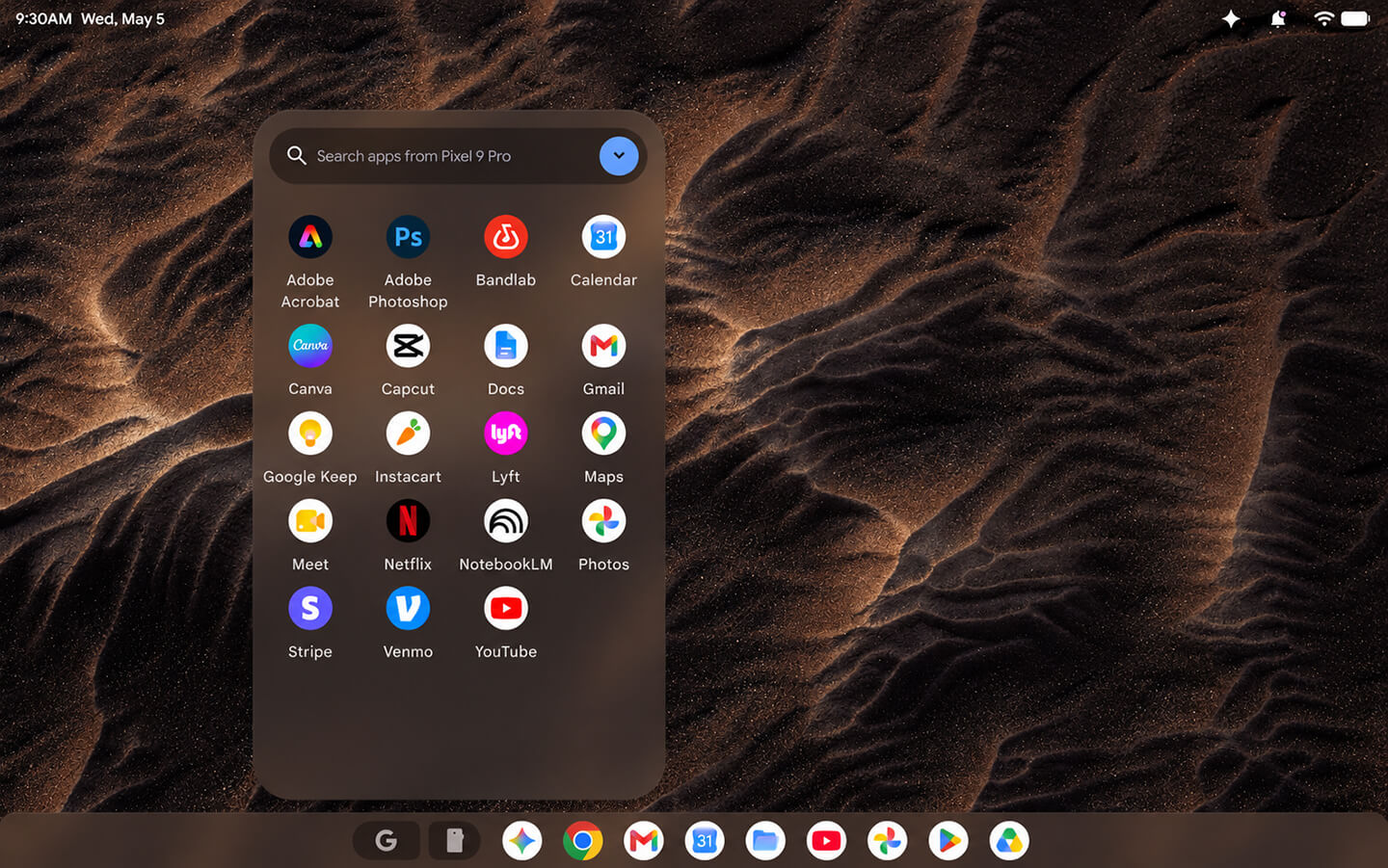
Task: Open the Bandlab app
Action: [506, 237]
